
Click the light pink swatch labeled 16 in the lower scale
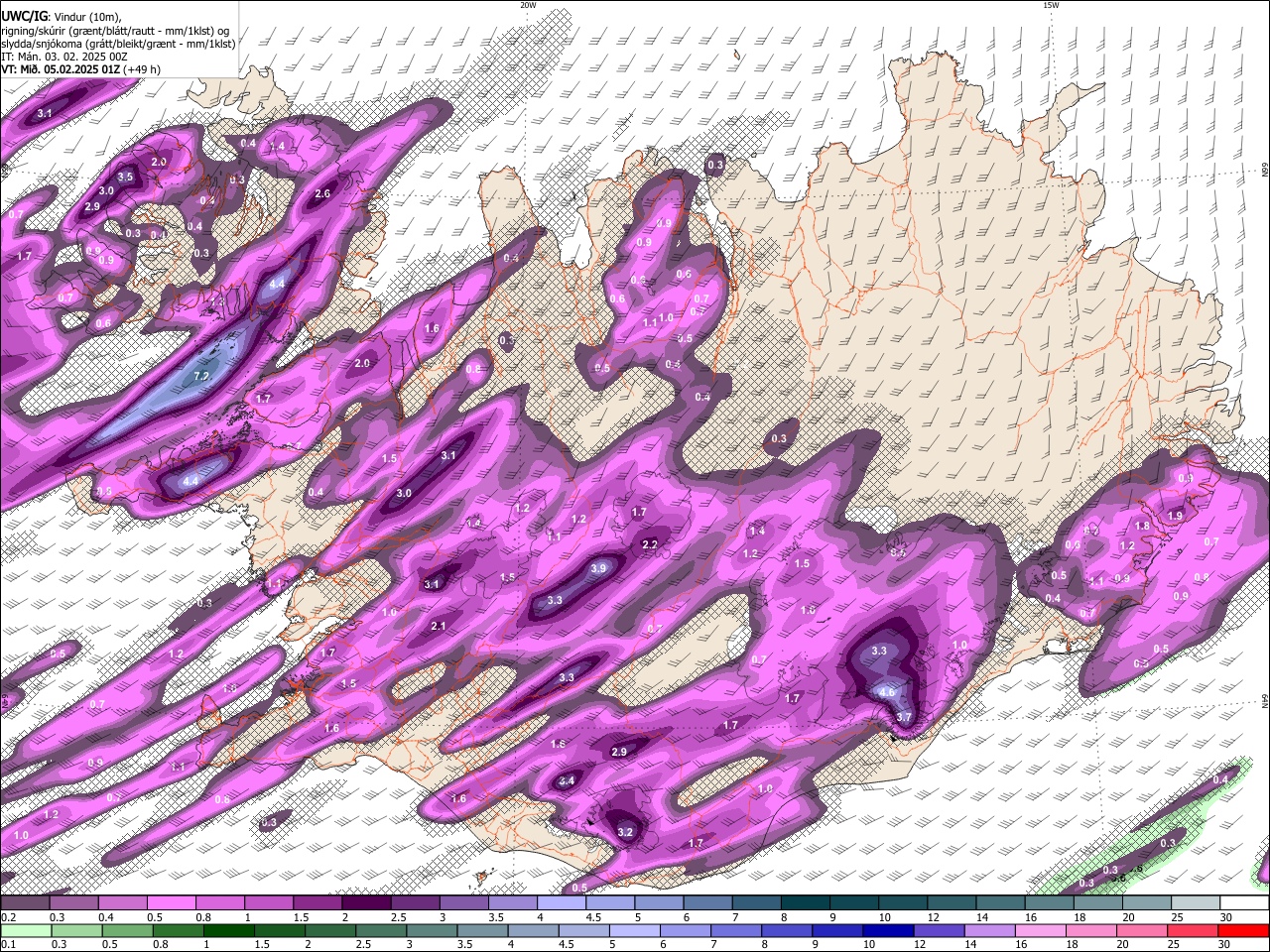point(1040,930)
